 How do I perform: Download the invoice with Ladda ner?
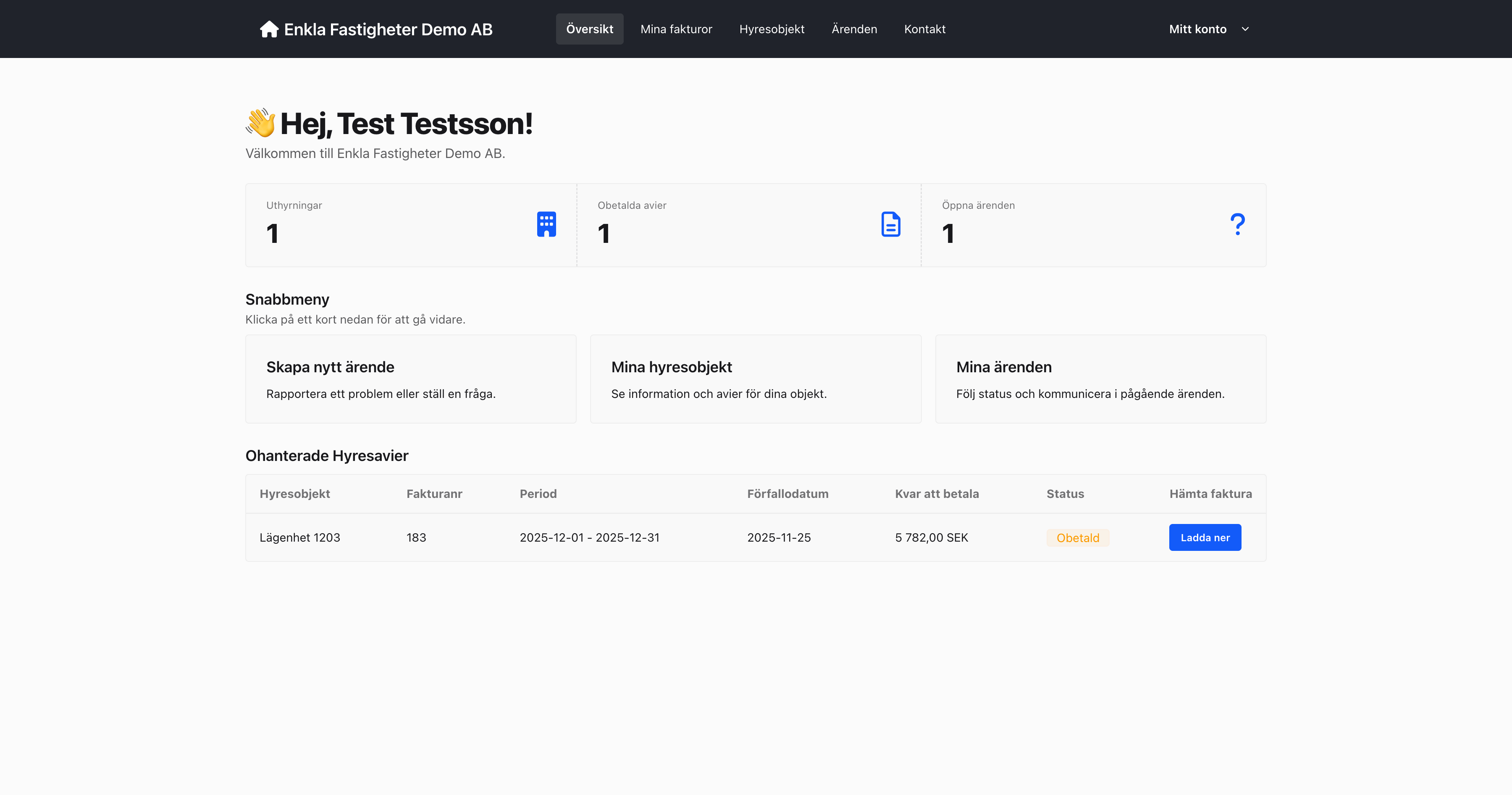1205,537
